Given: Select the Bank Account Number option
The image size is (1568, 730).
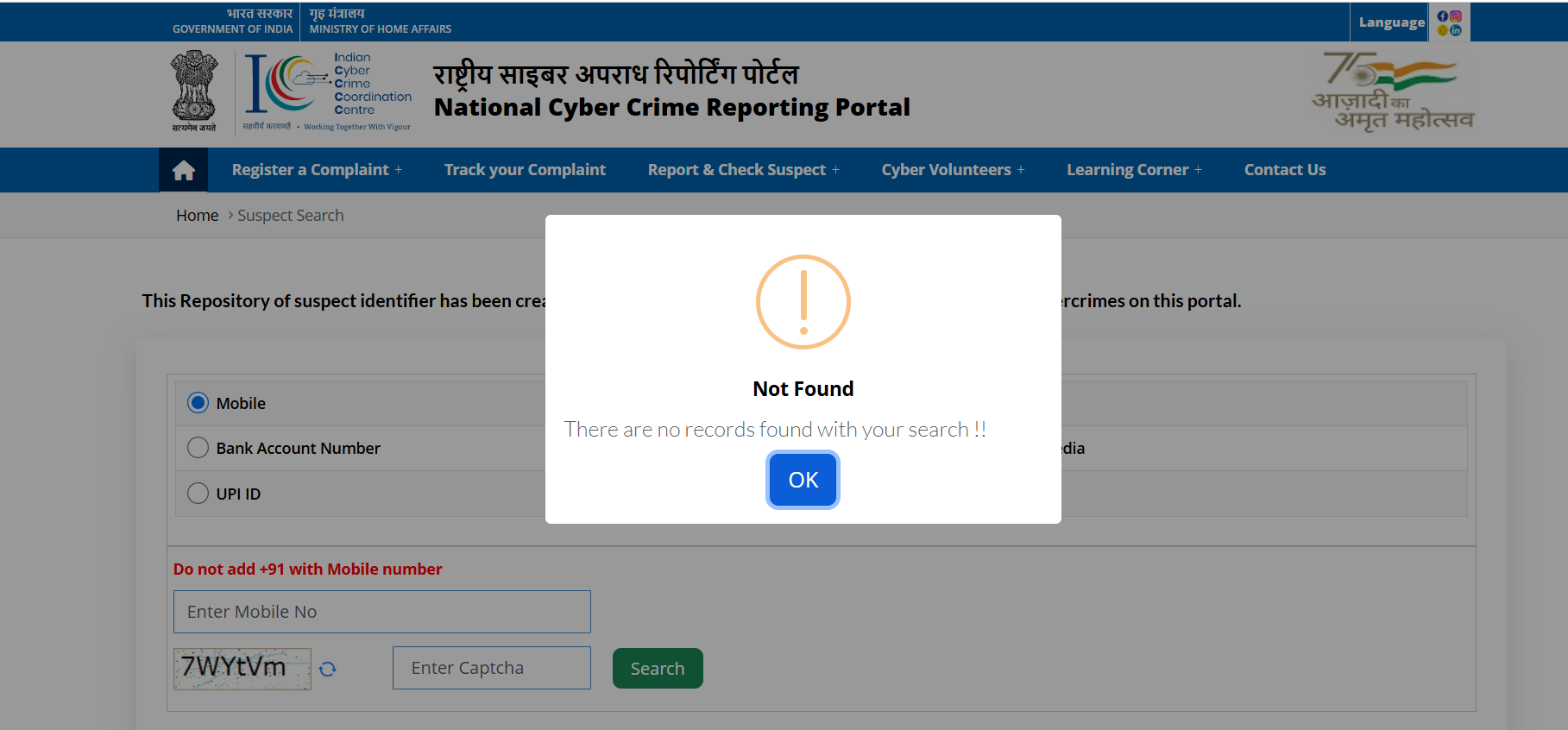Looking at the screenshot, I should click(x=198, y=448).
